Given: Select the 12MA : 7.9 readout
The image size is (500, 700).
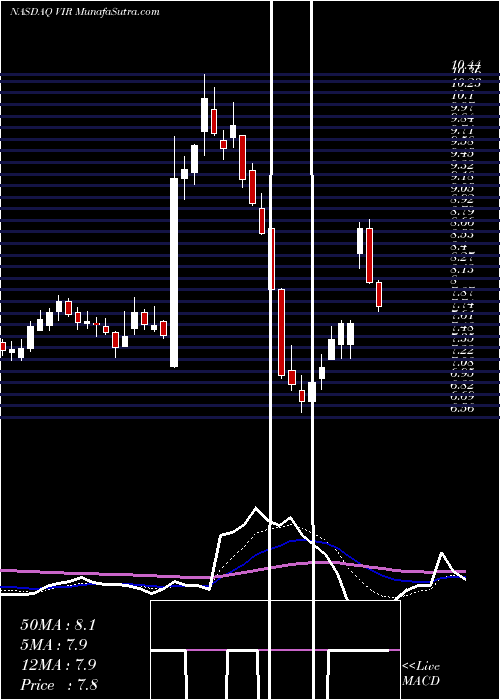Looking at the screenshot, I should [58, 665].
